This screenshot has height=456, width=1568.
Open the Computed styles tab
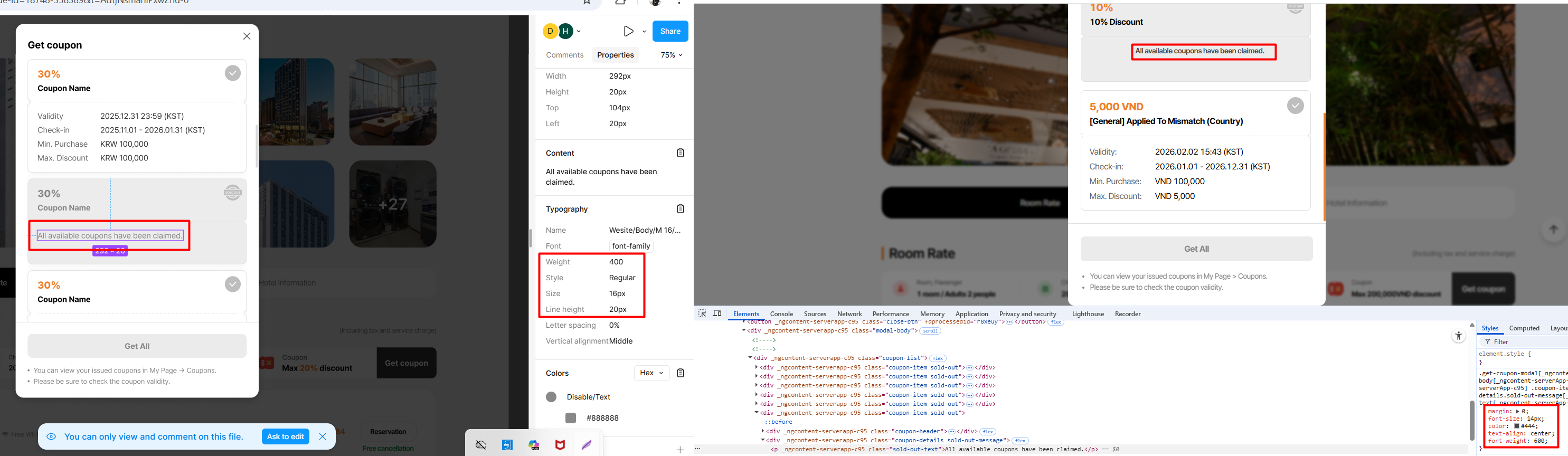[1524, 328]
